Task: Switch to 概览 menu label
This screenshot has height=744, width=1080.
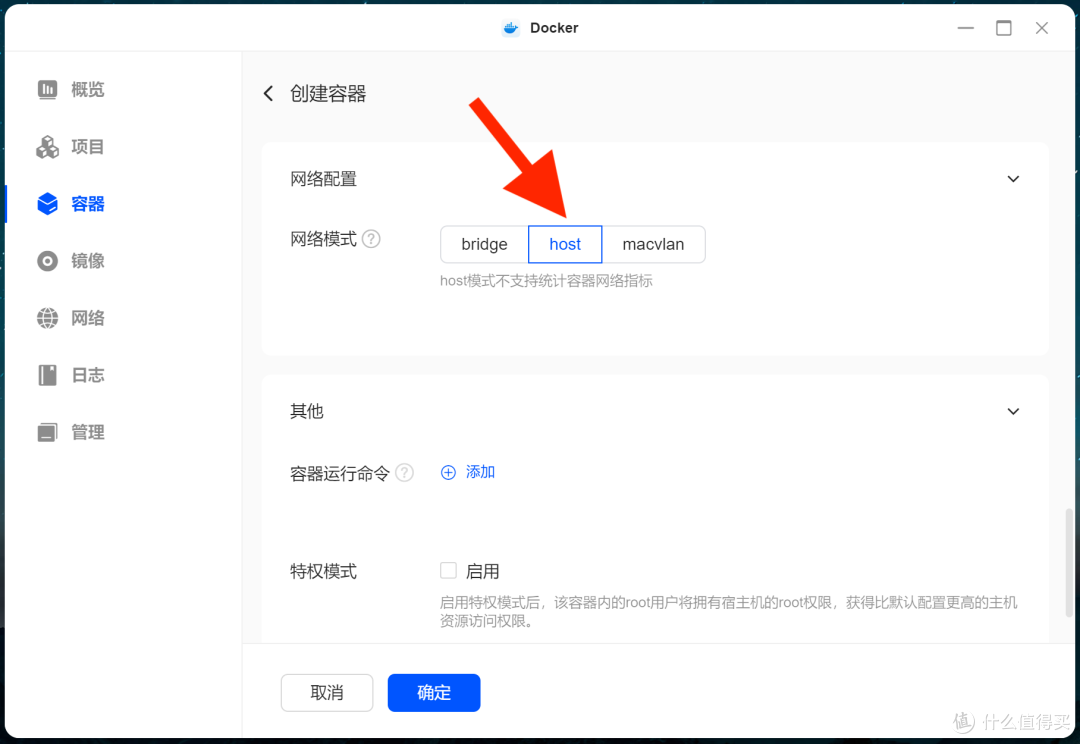Action: [x=87, y=90]
